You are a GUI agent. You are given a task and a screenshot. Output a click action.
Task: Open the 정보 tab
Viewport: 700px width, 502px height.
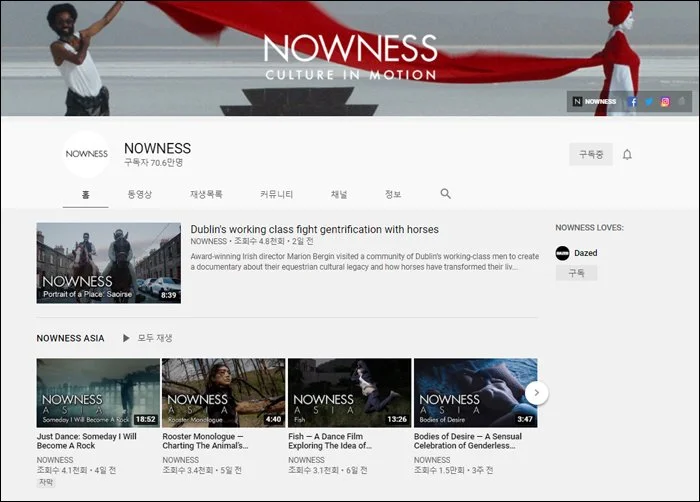coord(393,194)
